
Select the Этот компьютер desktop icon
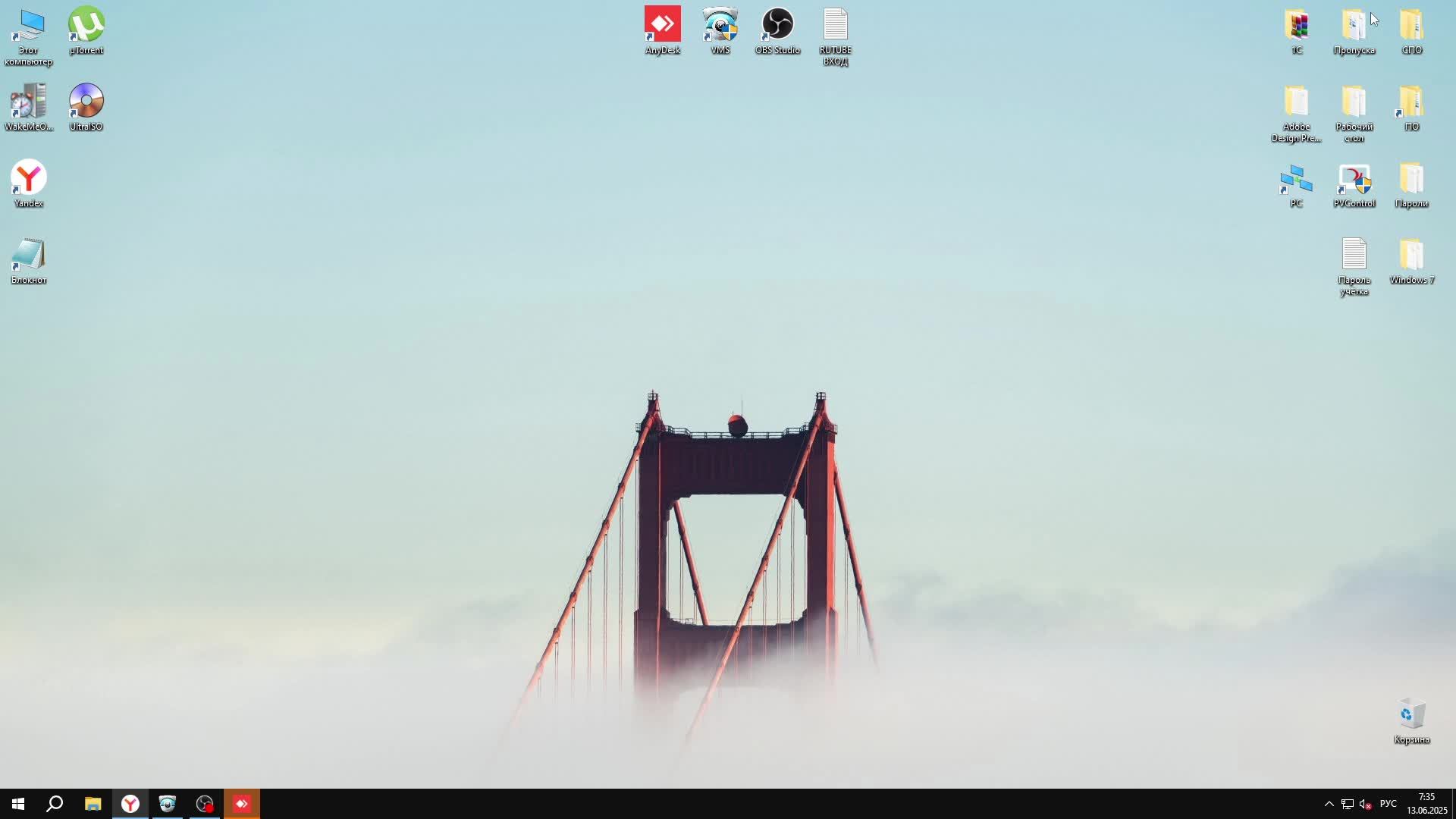[x=29, y=36]
